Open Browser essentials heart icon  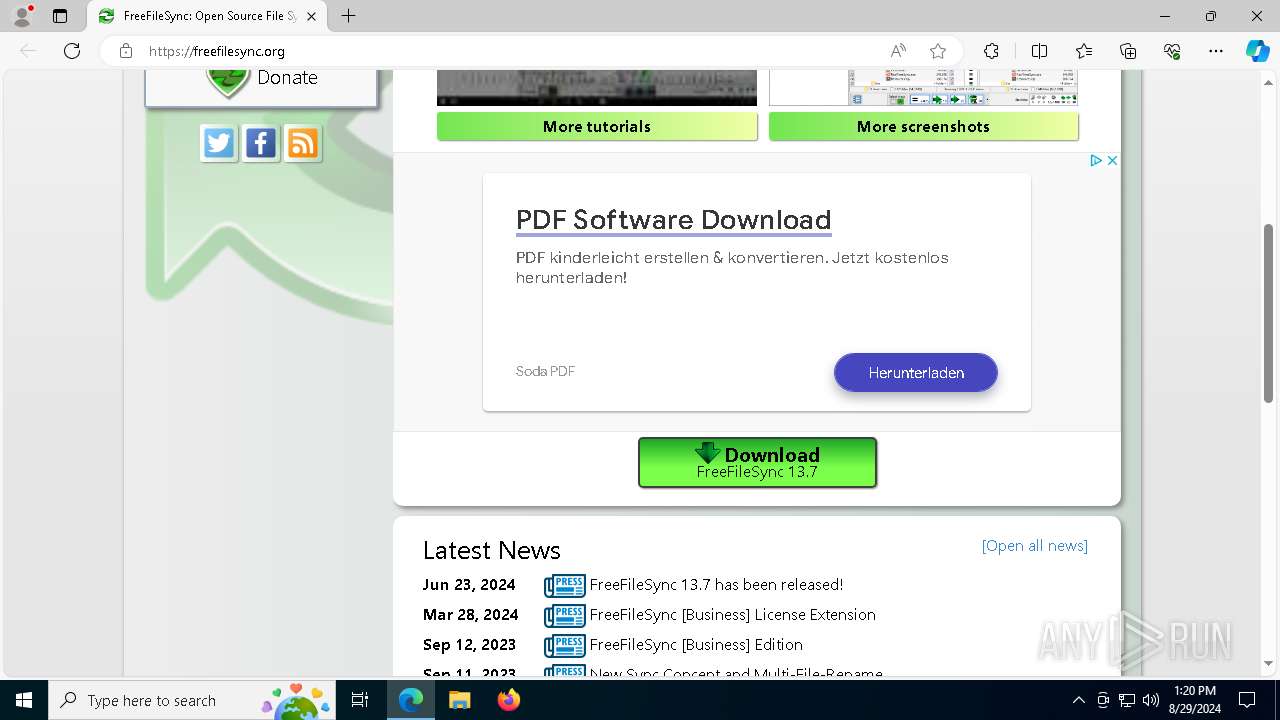[1172, 51]
